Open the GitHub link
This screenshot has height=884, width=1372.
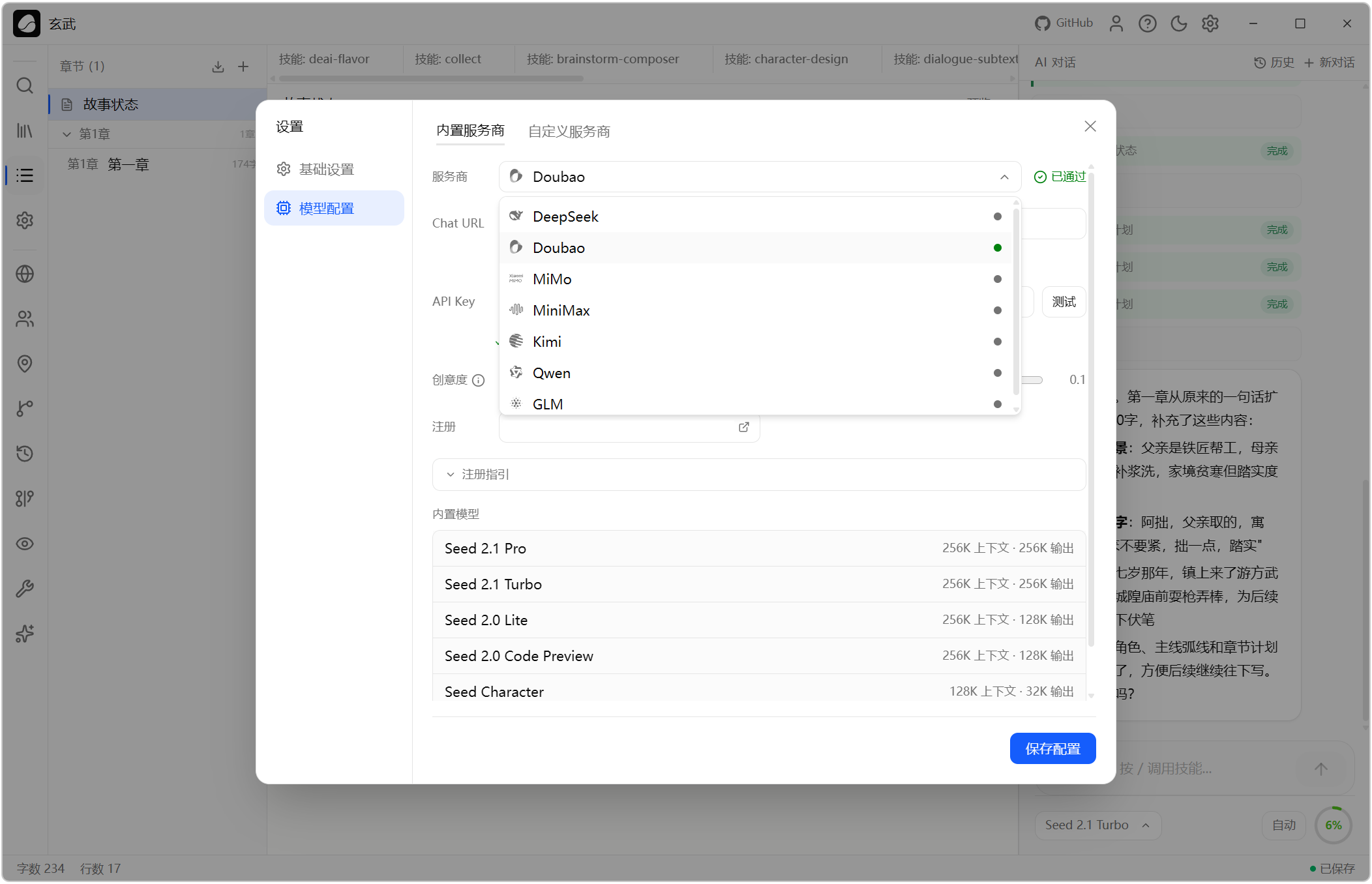1064,23
